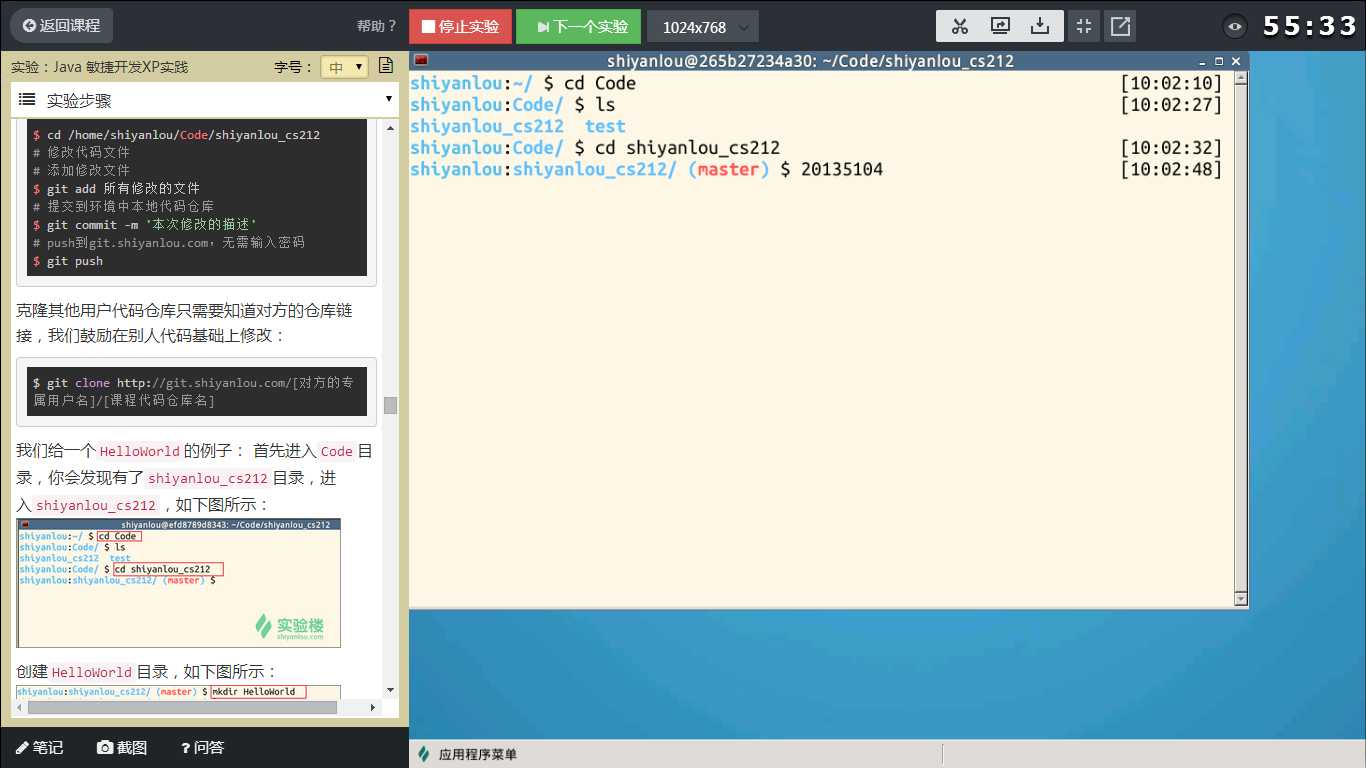
Task: Toggle the eye visibility icon near timer
Action: point(1236,27)
